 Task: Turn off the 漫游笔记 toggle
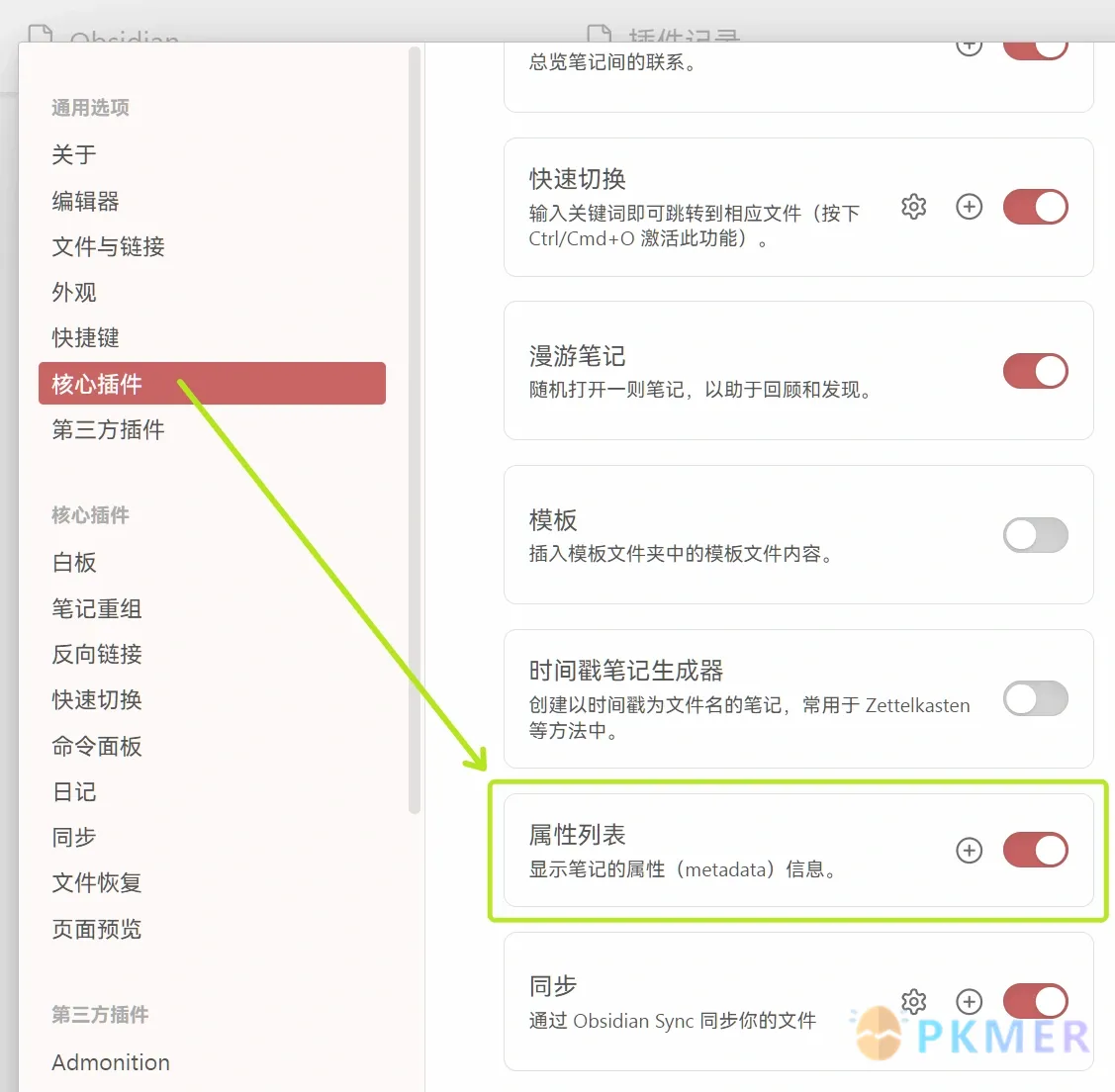click(1035, 371)
